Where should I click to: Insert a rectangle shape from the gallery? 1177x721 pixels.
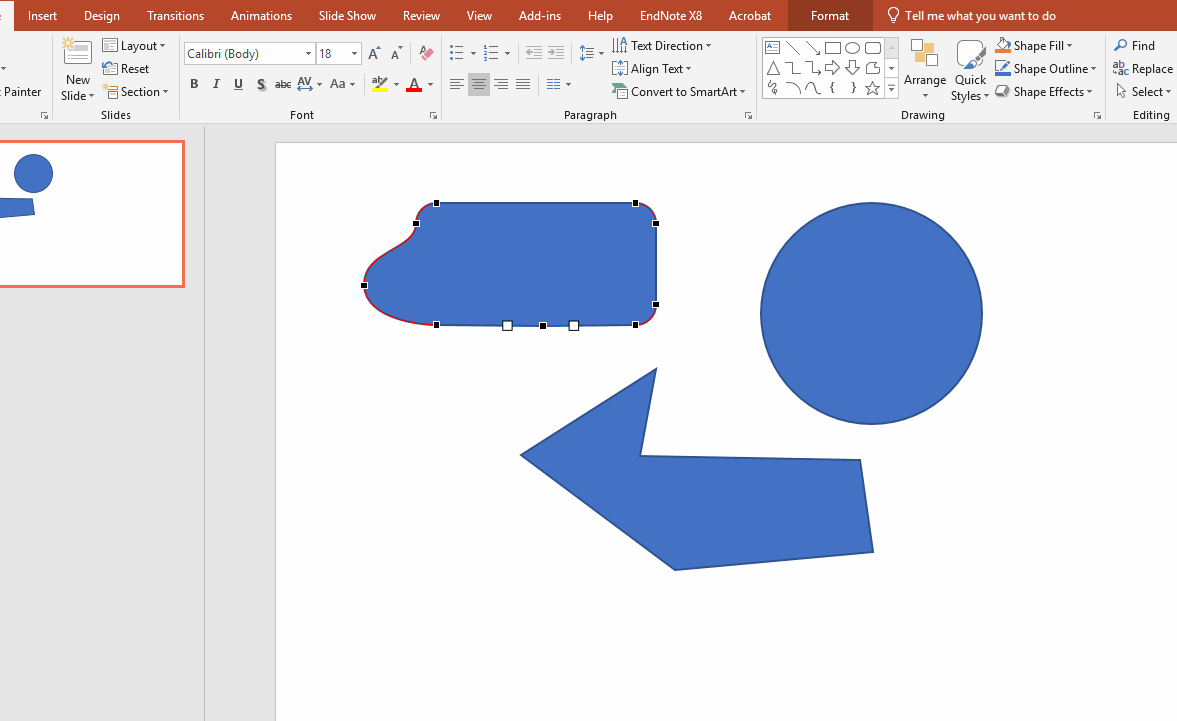point(832,47)
